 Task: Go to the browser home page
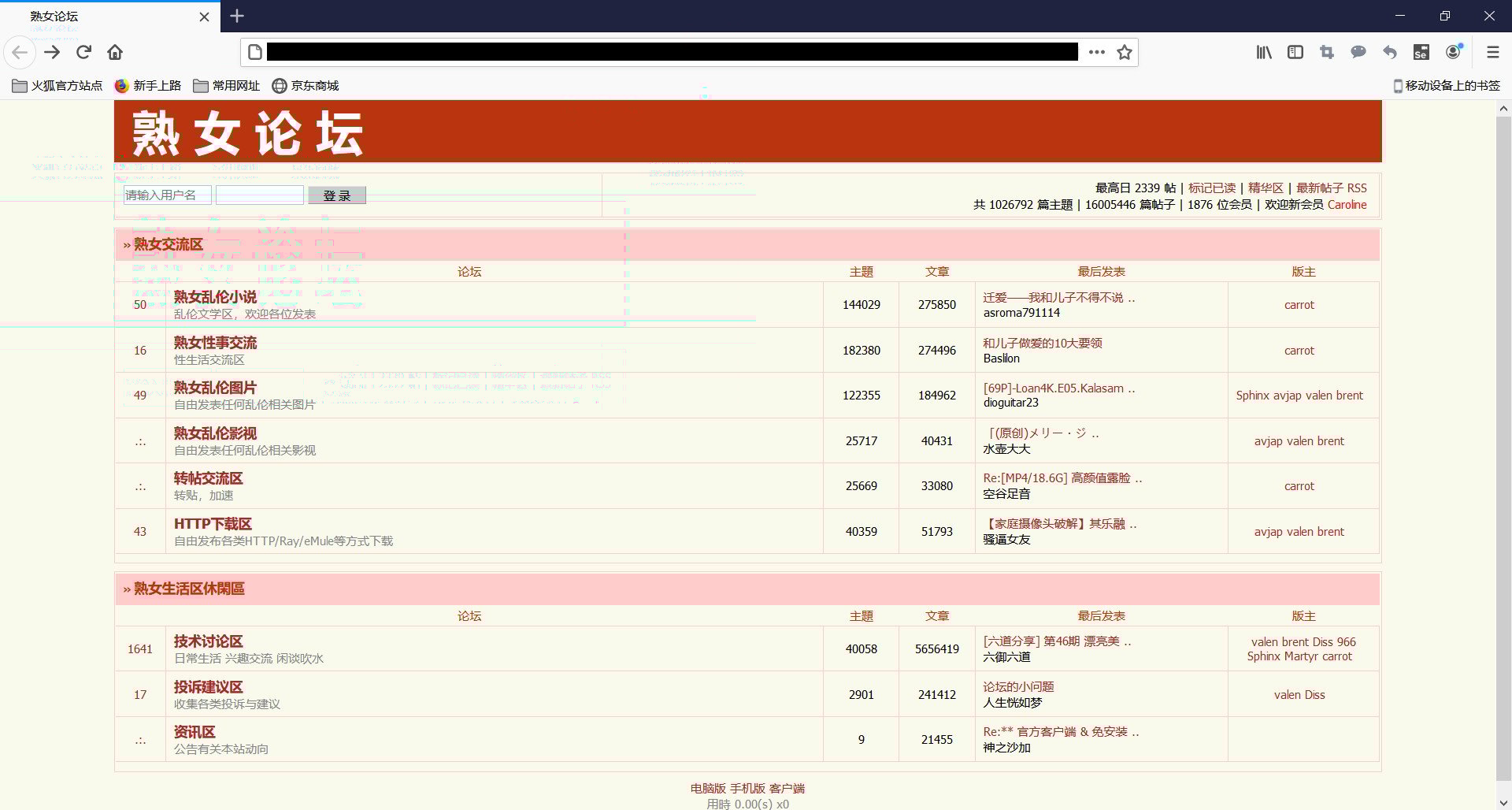click(115, 52)
